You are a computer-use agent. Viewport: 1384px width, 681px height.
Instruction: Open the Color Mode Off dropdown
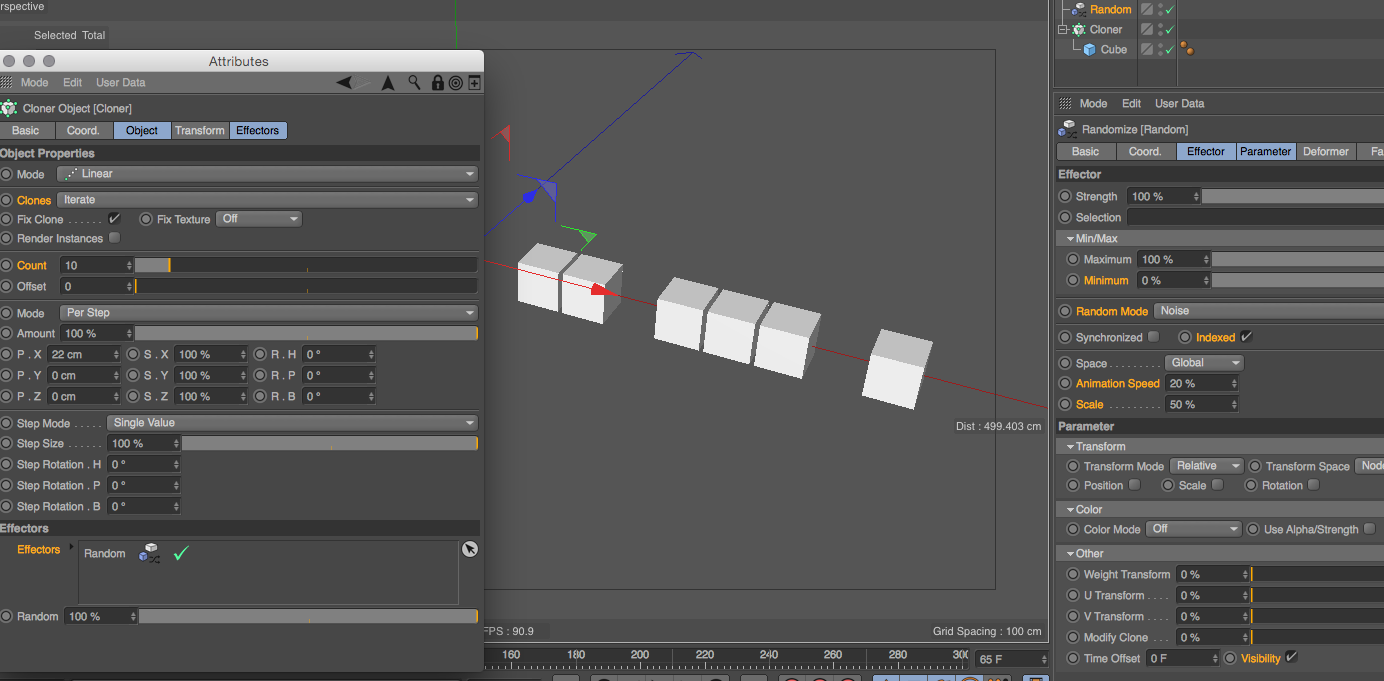[1194, 529]
